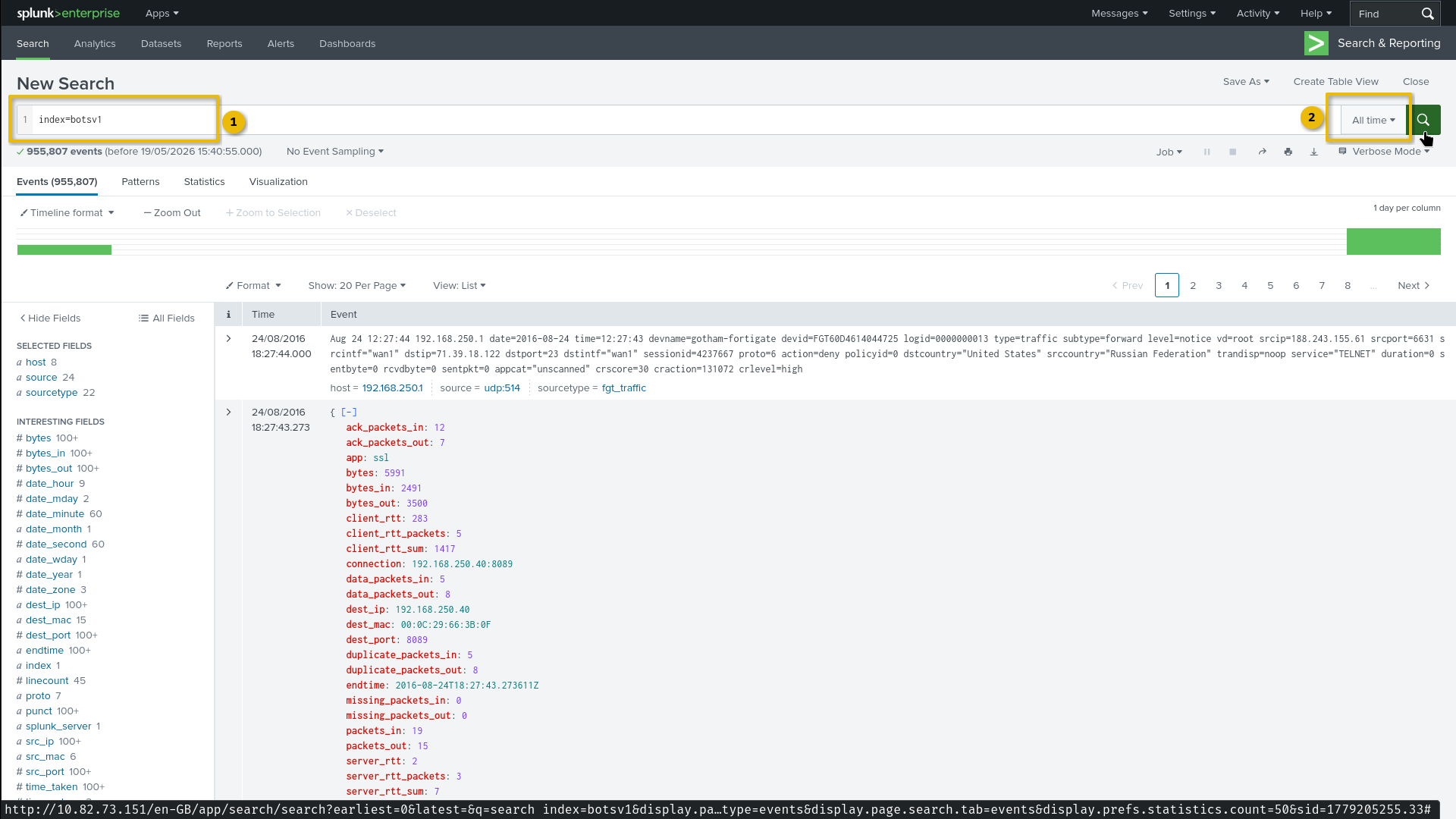Stop the search job

[x=1233, y=152]
